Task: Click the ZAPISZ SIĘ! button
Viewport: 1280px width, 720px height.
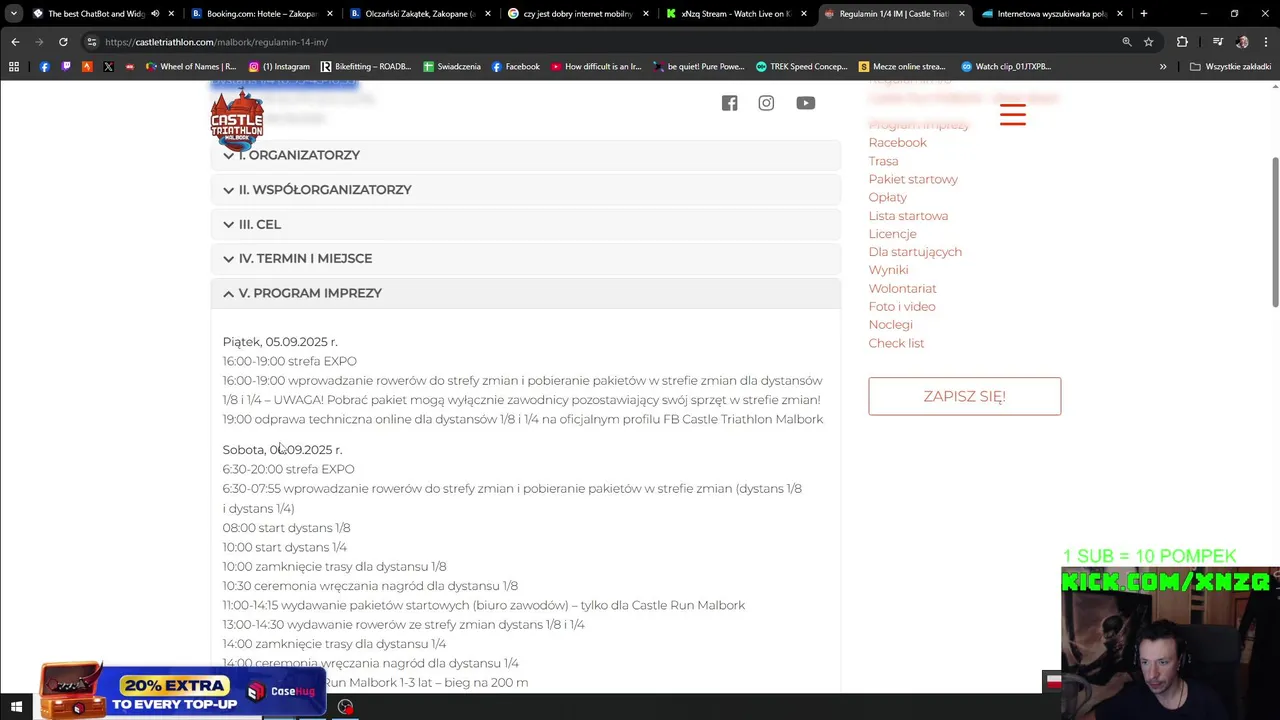Action: click(964, 396)
